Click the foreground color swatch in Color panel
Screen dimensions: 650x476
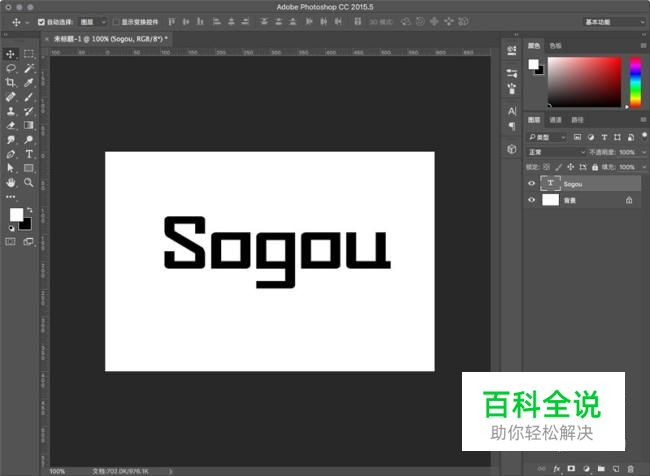pyautogui.click(x=533, y=64)
